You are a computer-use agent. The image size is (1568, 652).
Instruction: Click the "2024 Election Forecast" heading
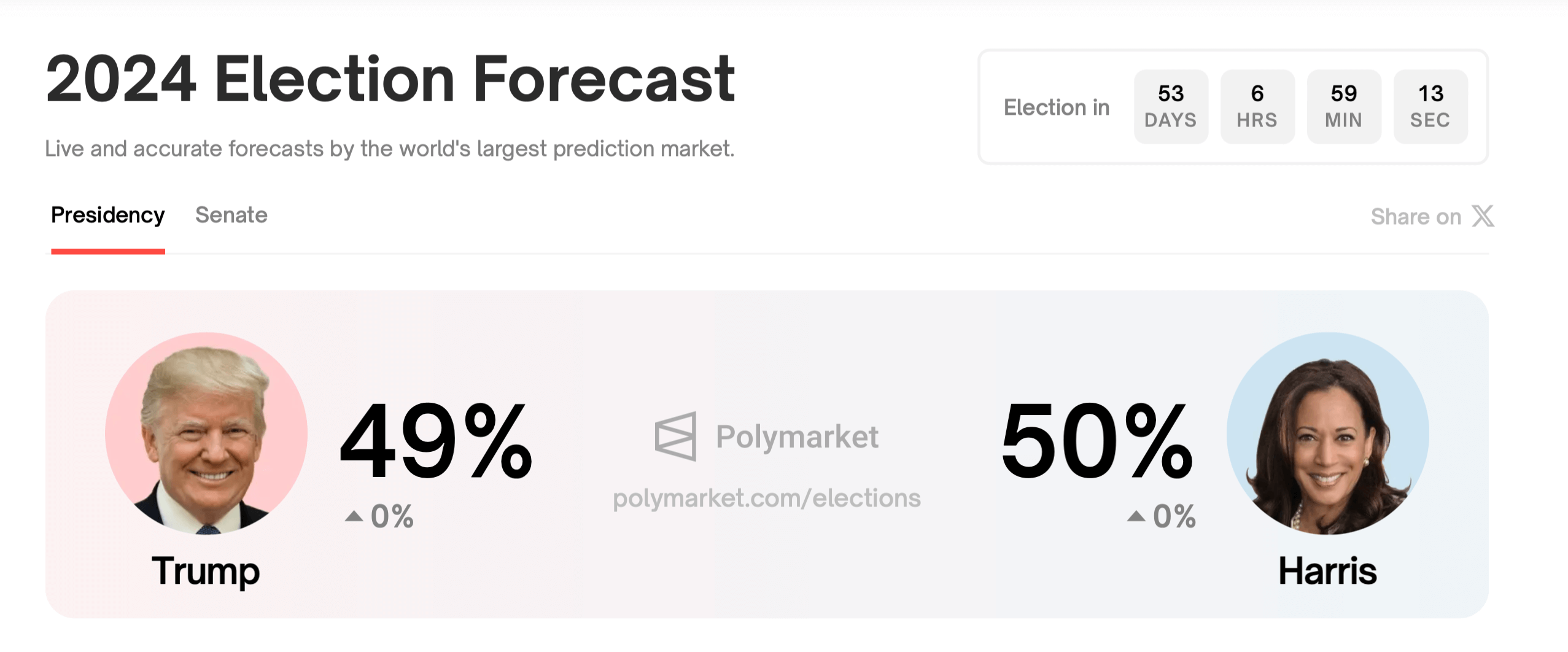coord(390,79)
